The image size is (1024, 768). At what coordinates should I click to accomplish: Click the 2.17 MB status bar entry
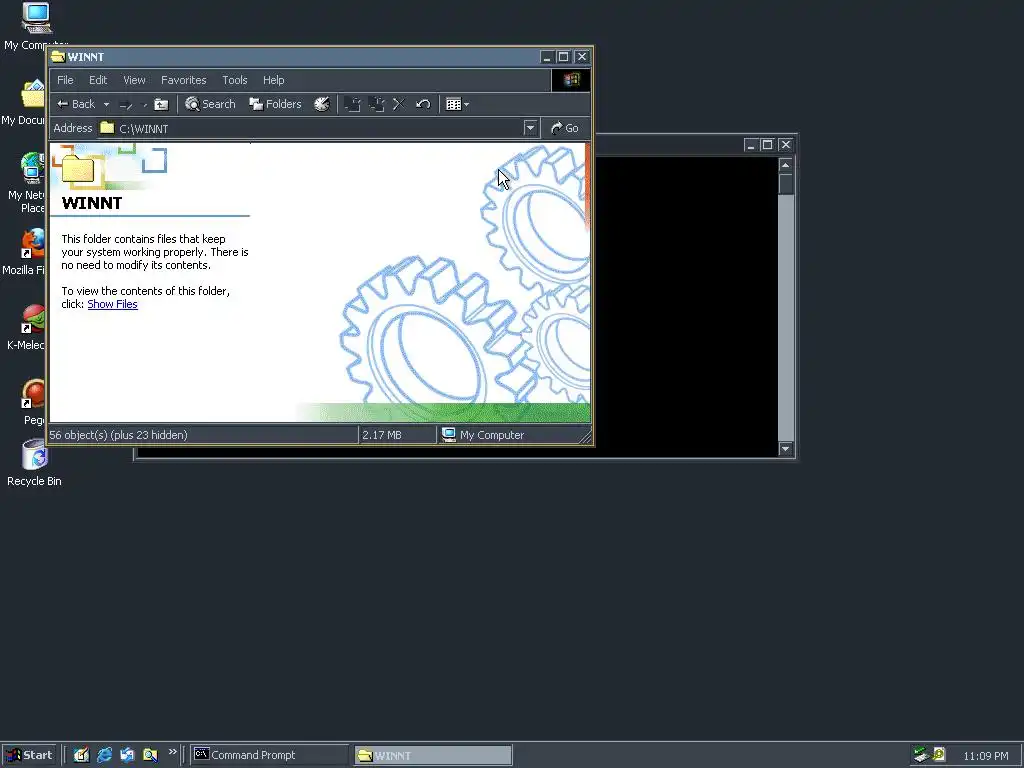coord(382,435)
